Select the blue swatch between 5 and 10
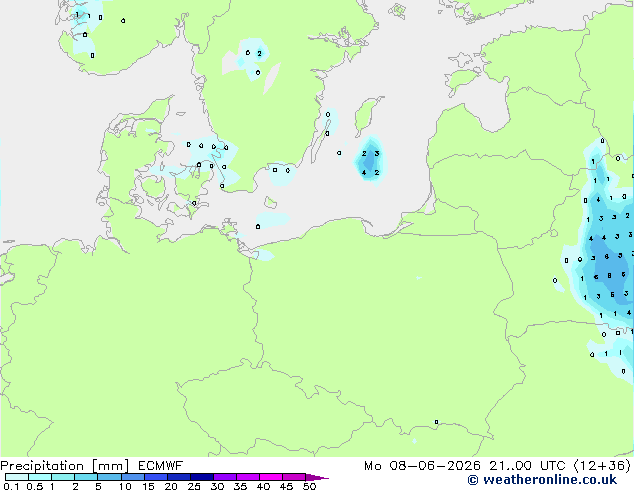Image resolution: width=634 pixels, height=490 pixels. [110, 477]
